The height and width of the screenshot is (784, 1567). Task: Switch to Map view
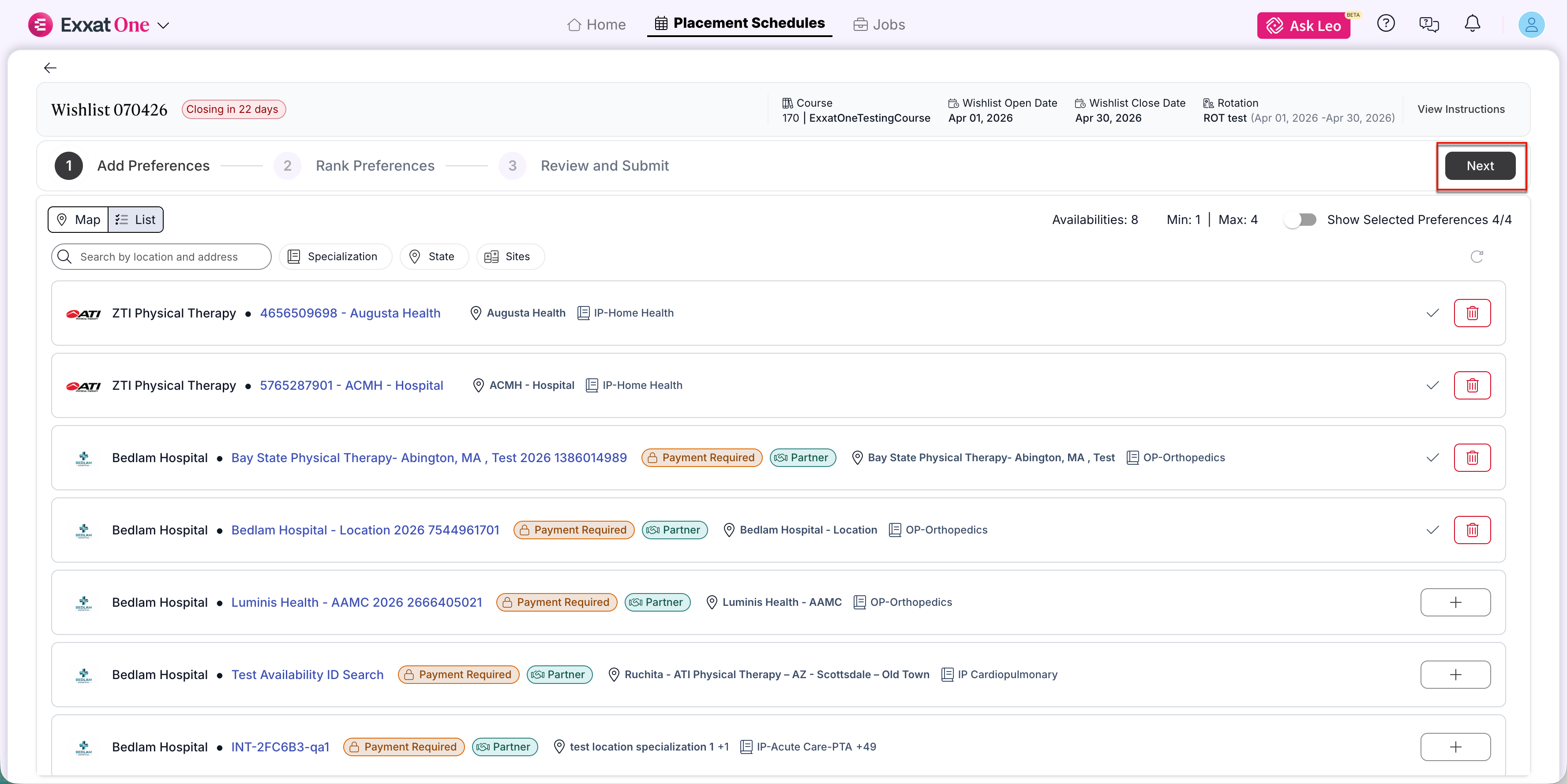[x=79, y=220]
